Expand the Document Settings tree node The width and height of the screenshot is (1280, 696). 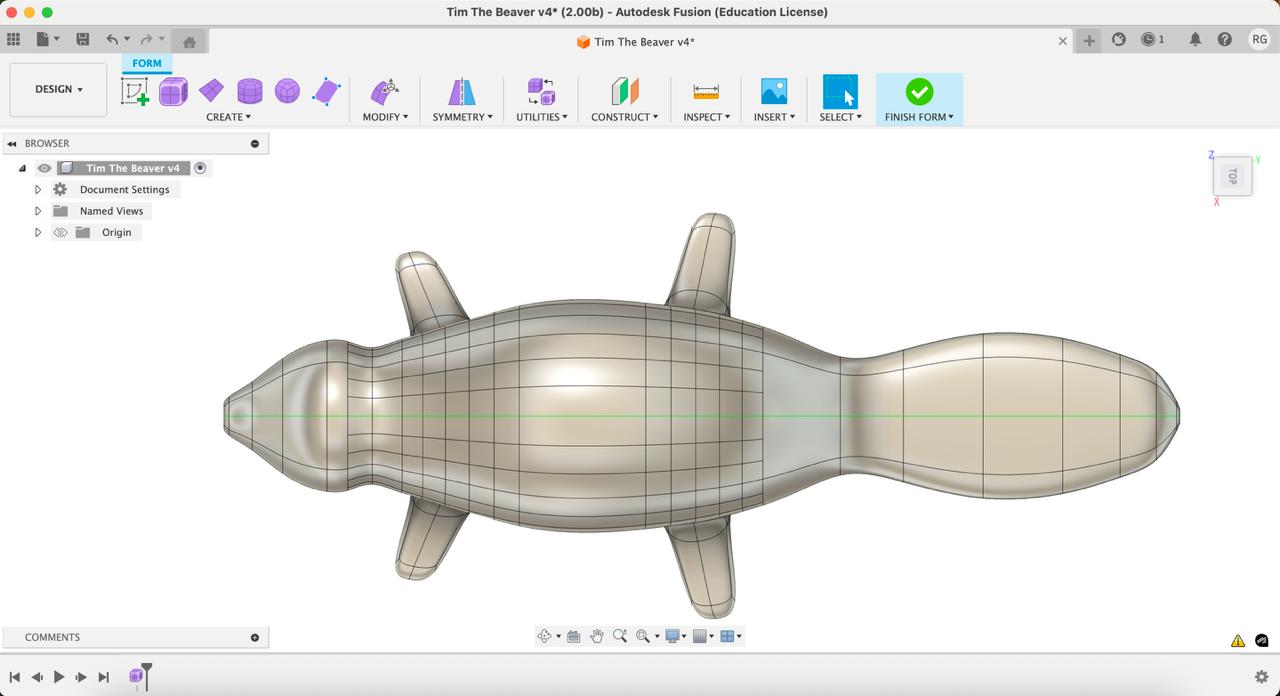tap(38, 190)
